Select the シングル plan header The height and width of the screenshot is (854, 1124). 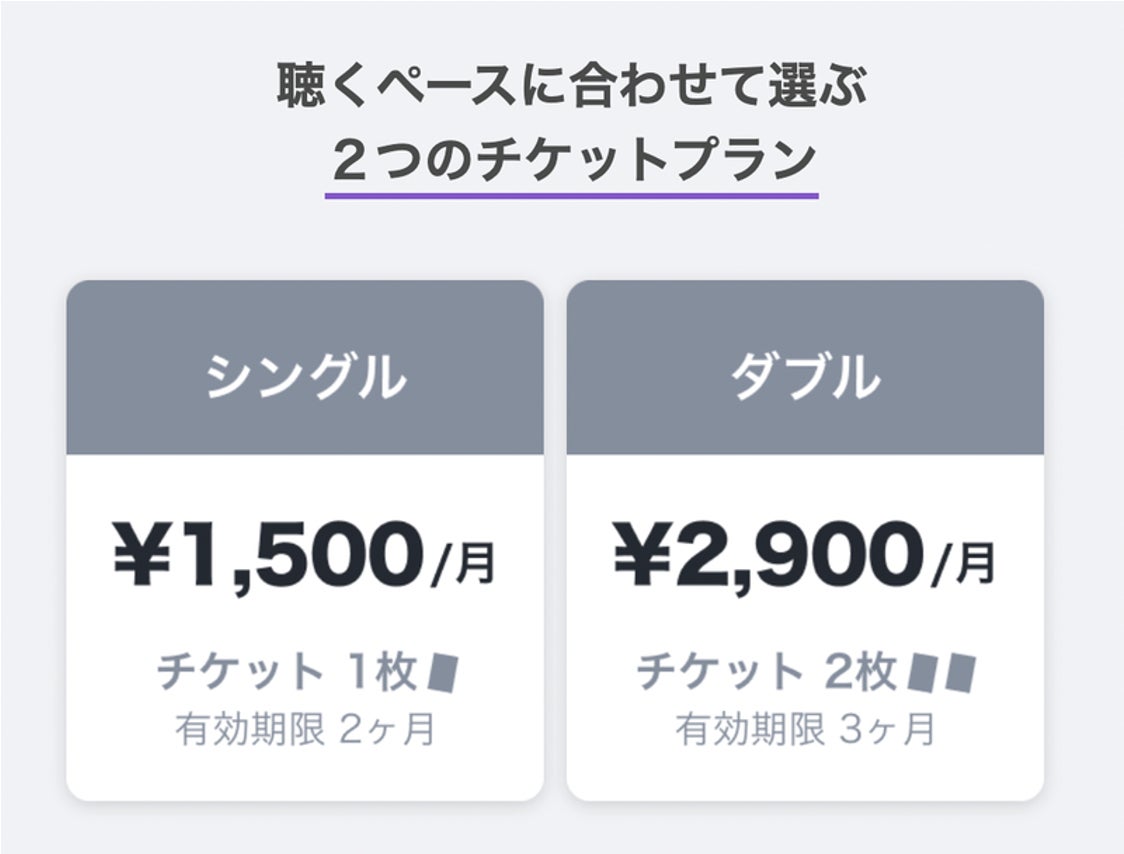tap(305, 377)
